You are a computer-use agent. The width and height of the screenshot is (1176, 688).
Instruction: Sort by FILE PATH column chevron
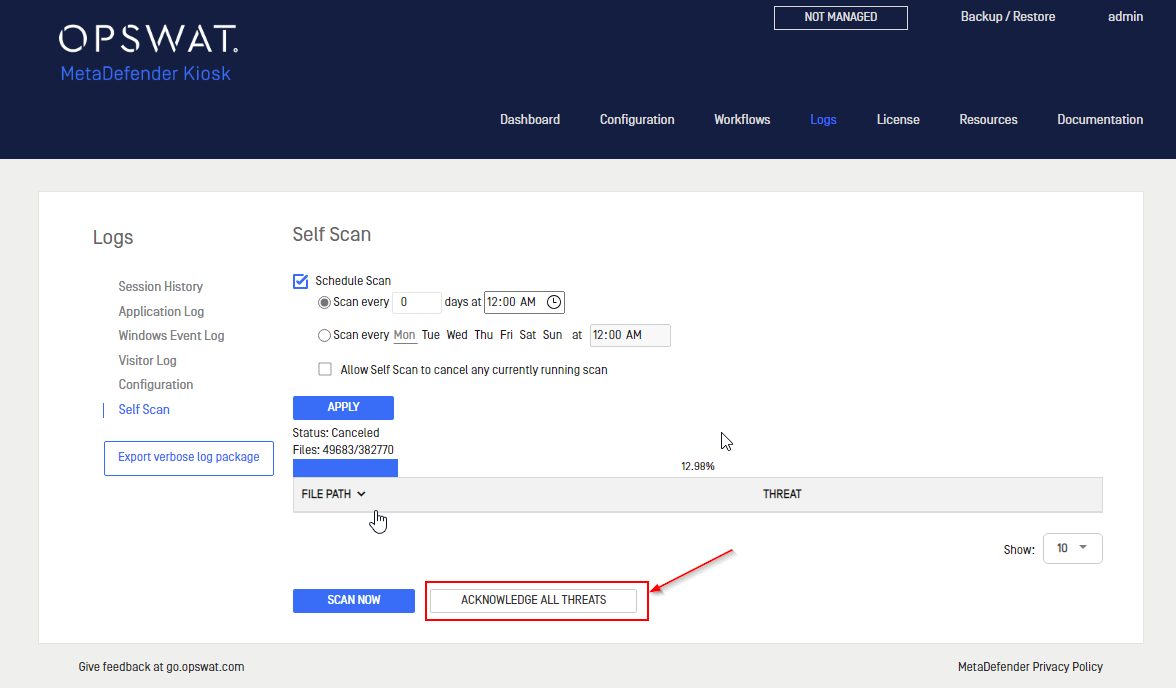click(362, 494)
